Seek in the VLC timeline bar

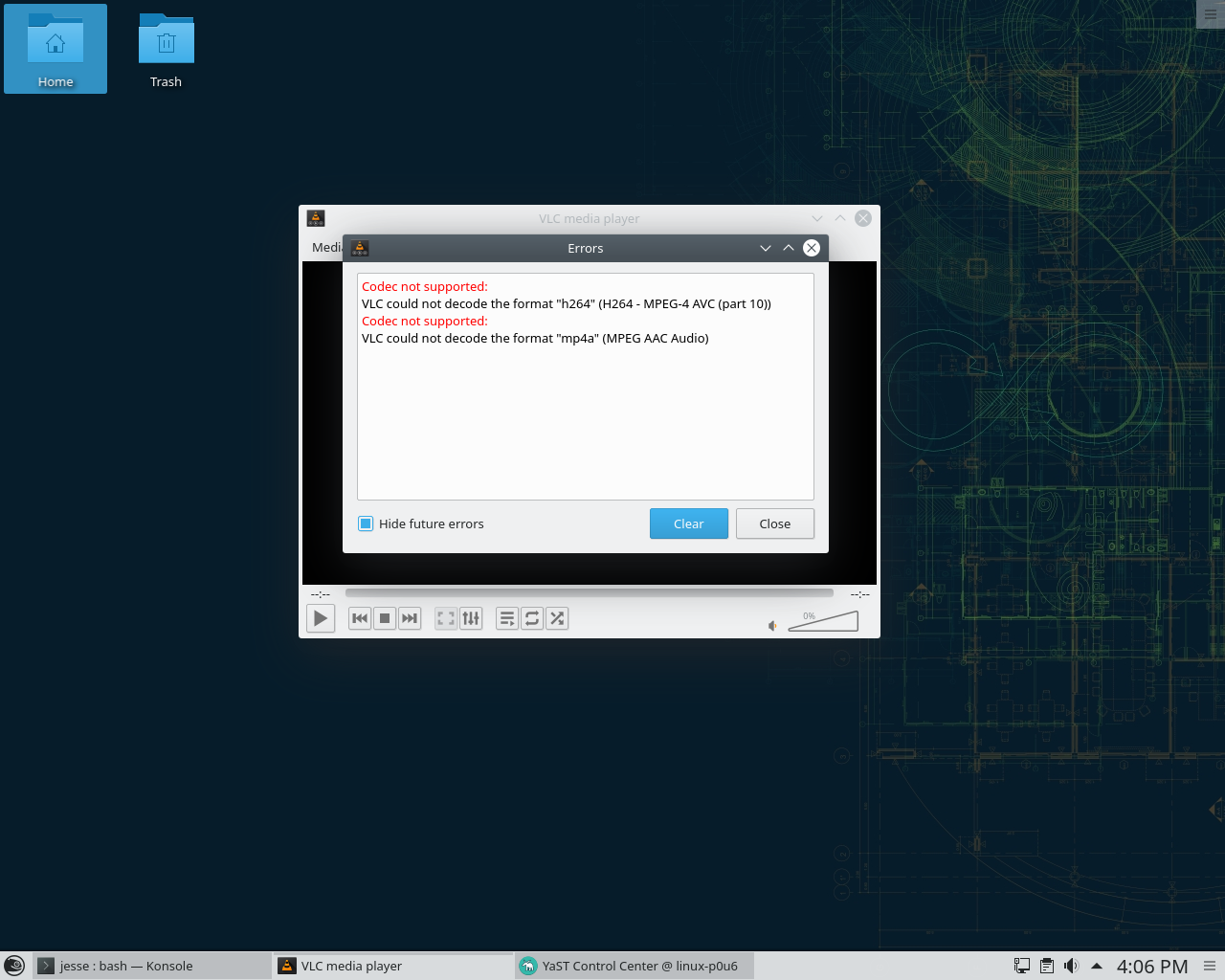[590, 593]
